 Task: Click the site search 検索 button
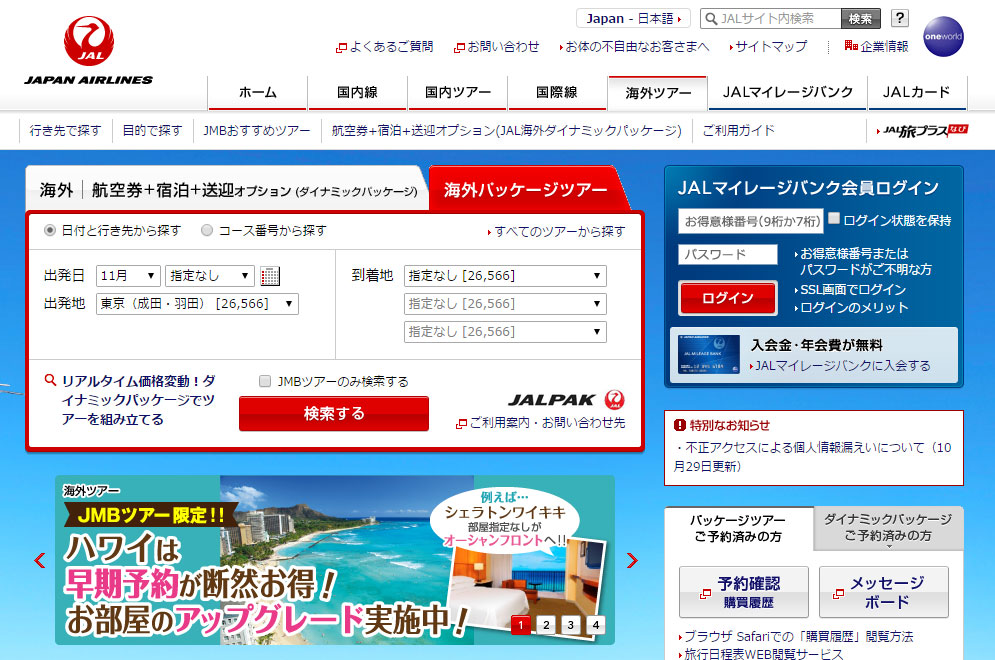coord(860,18)
